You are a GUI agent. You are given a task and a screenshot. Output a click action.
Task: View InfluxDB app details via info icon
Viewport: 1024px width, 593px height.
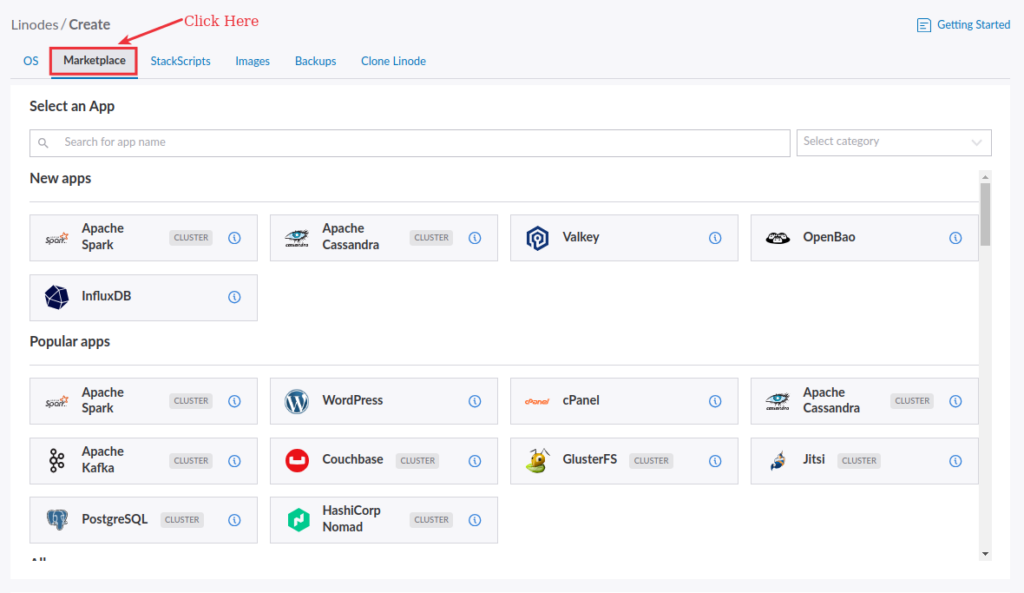coord(234,297)
